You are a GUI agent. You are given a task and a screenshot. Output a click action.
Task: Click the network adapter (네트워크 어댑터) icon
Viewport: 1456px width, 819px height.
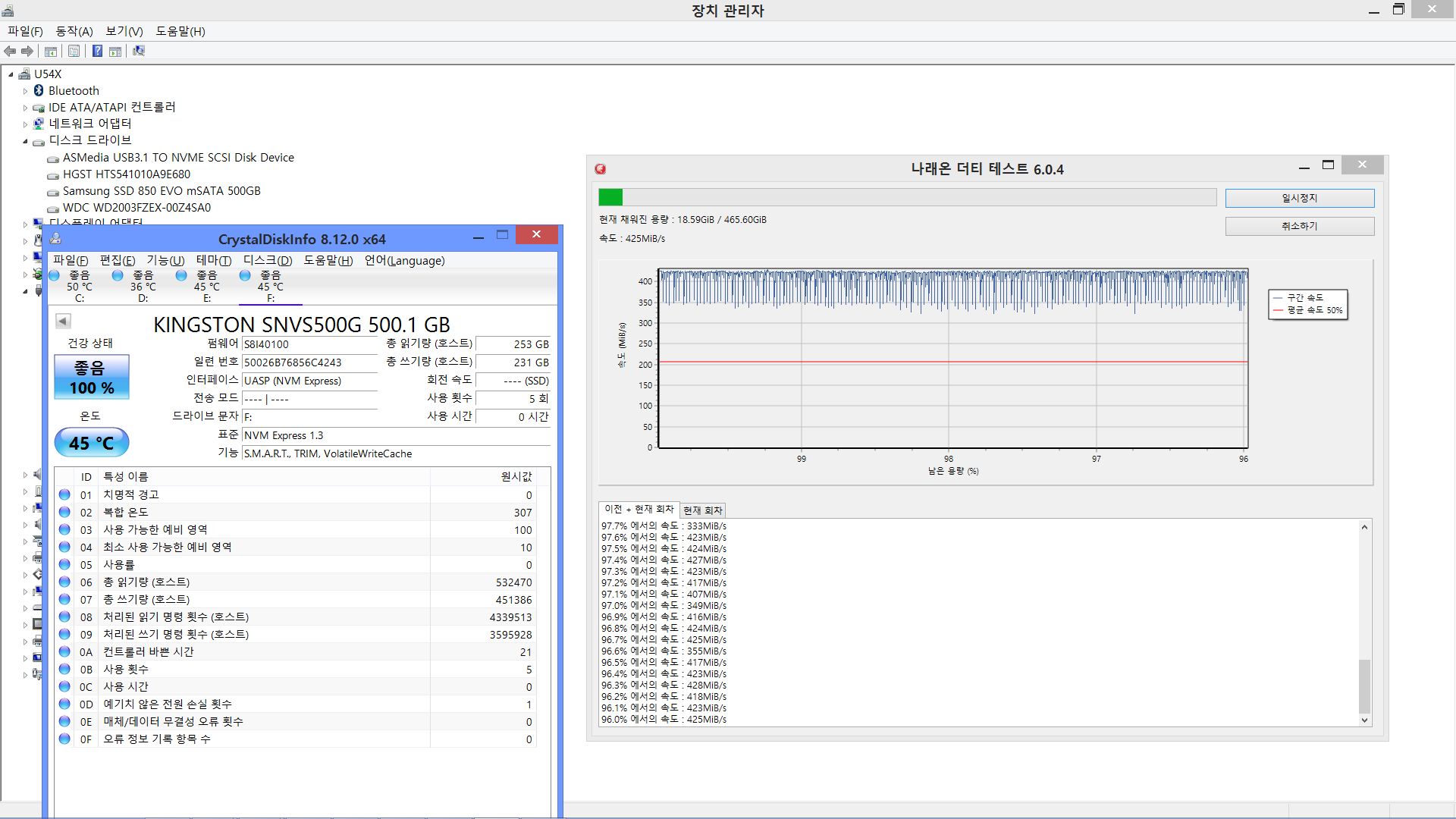39,124
